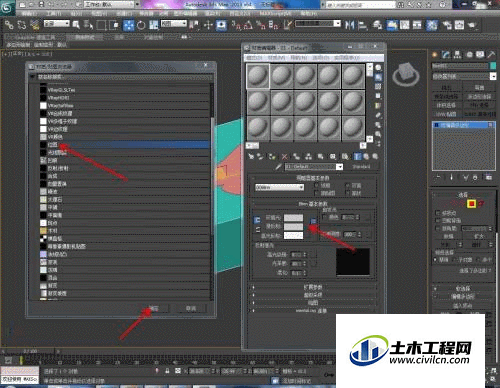Open the Curve Editor from toolbar
Viewport: 500px width, 388px height.
point(405,25)
